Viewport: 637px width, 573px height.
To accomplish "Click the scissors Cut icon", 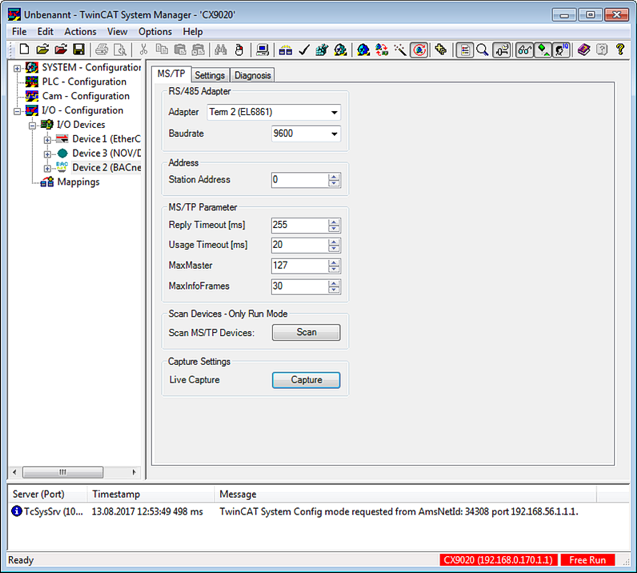I will [x=143, y=50].
